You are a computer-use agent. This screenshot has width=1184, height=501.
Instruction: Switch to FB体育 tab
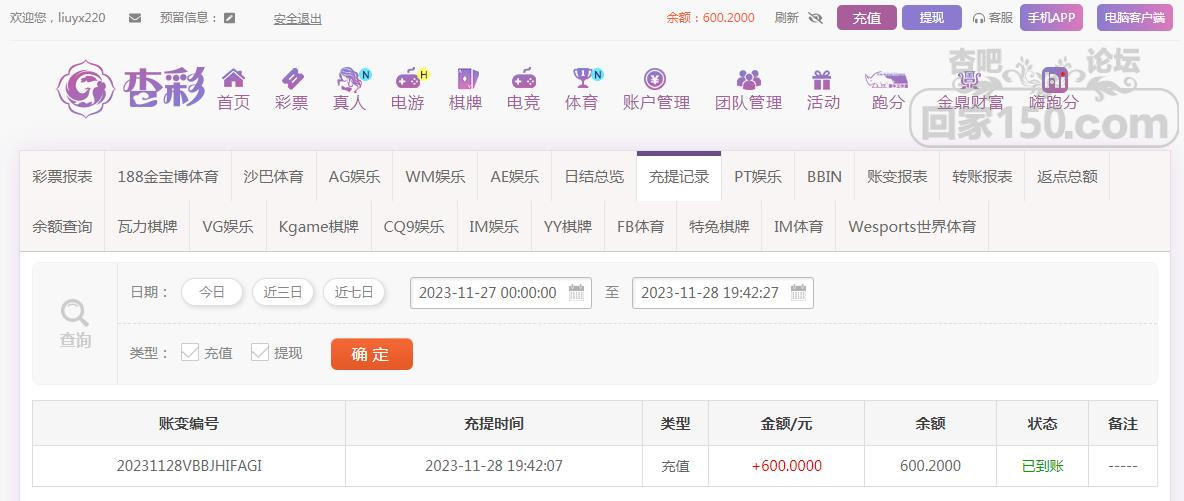coord(640,227)
